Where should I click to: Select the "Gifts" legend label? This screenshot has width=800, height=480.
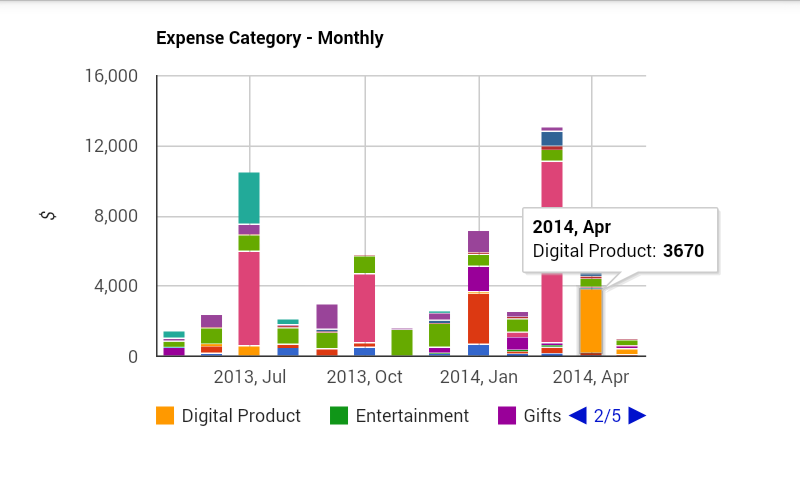pos(542,416)
